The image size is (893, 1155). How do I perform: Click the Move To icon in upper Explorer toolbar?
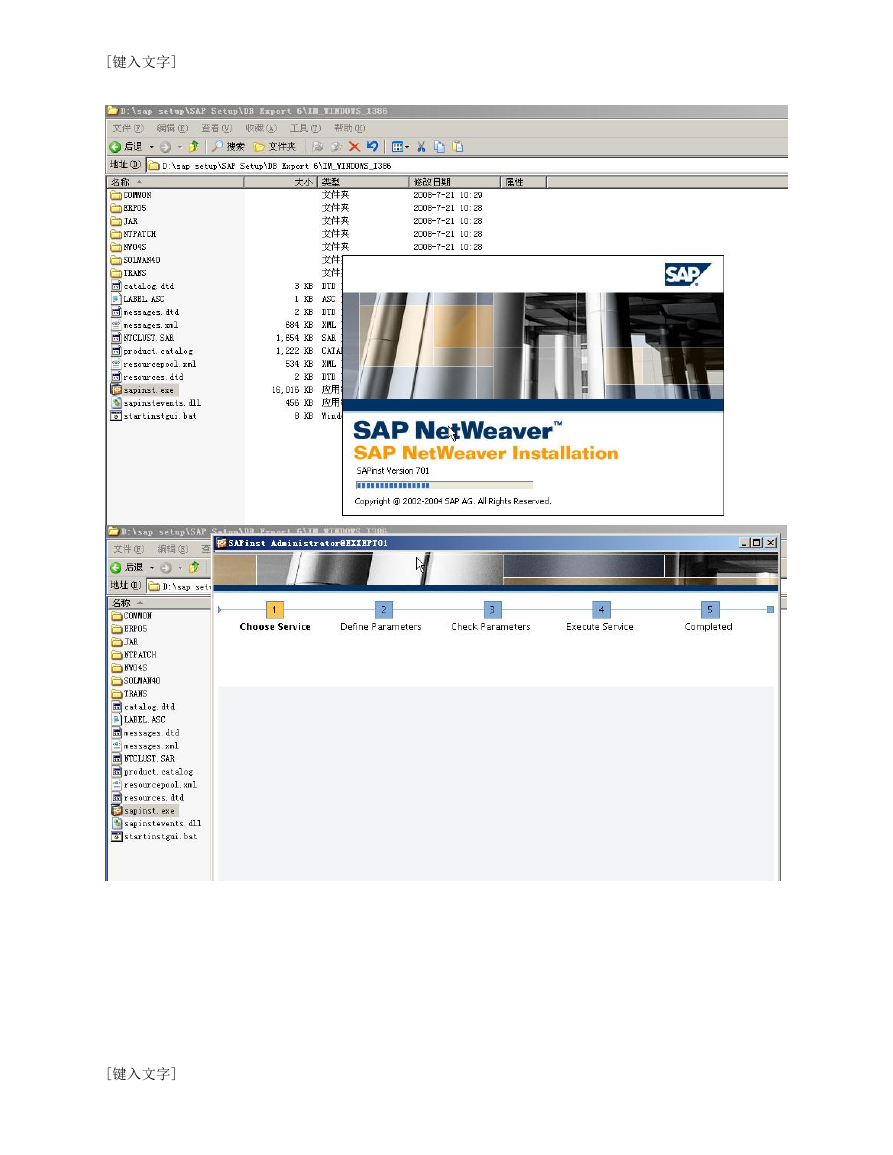click(x=318, y=147)
